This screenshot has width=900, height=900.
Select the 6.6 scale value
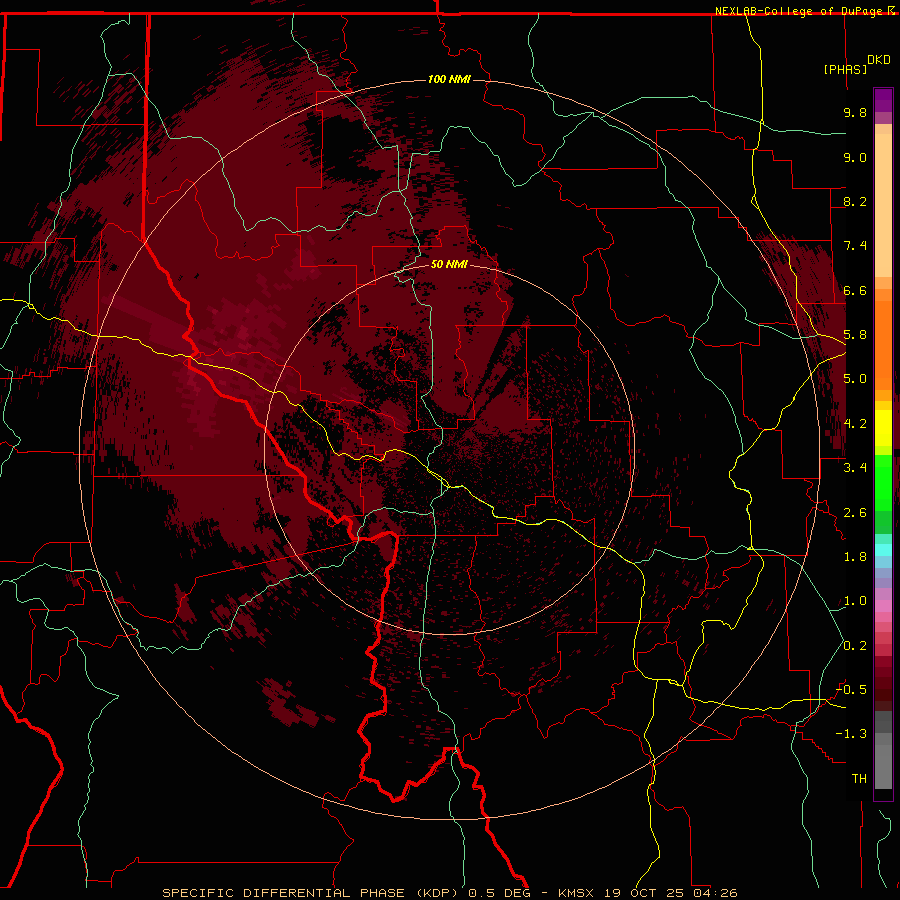pos(855,290)
